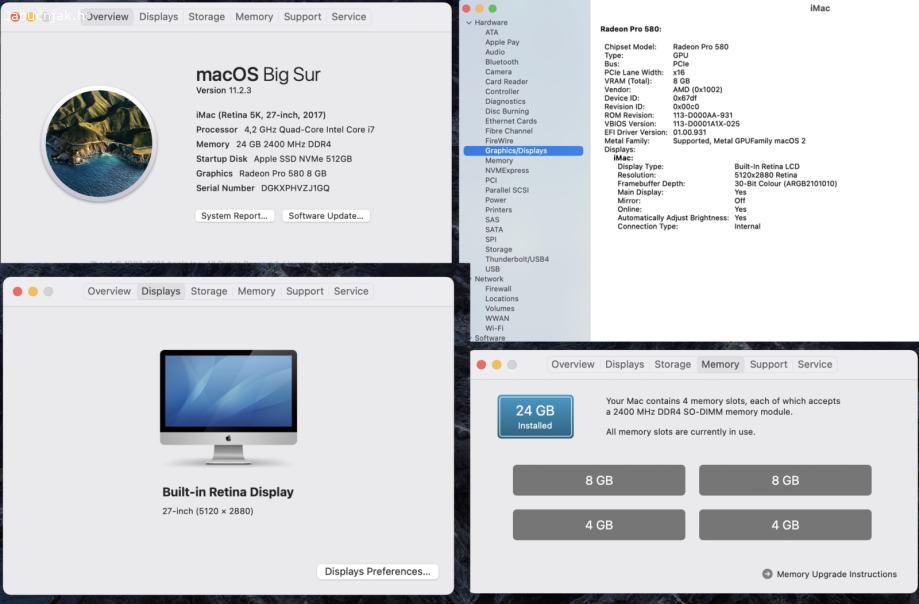Follow the Memory Upgrade Instructions link

pyautogui.click(x=836, y=574)
